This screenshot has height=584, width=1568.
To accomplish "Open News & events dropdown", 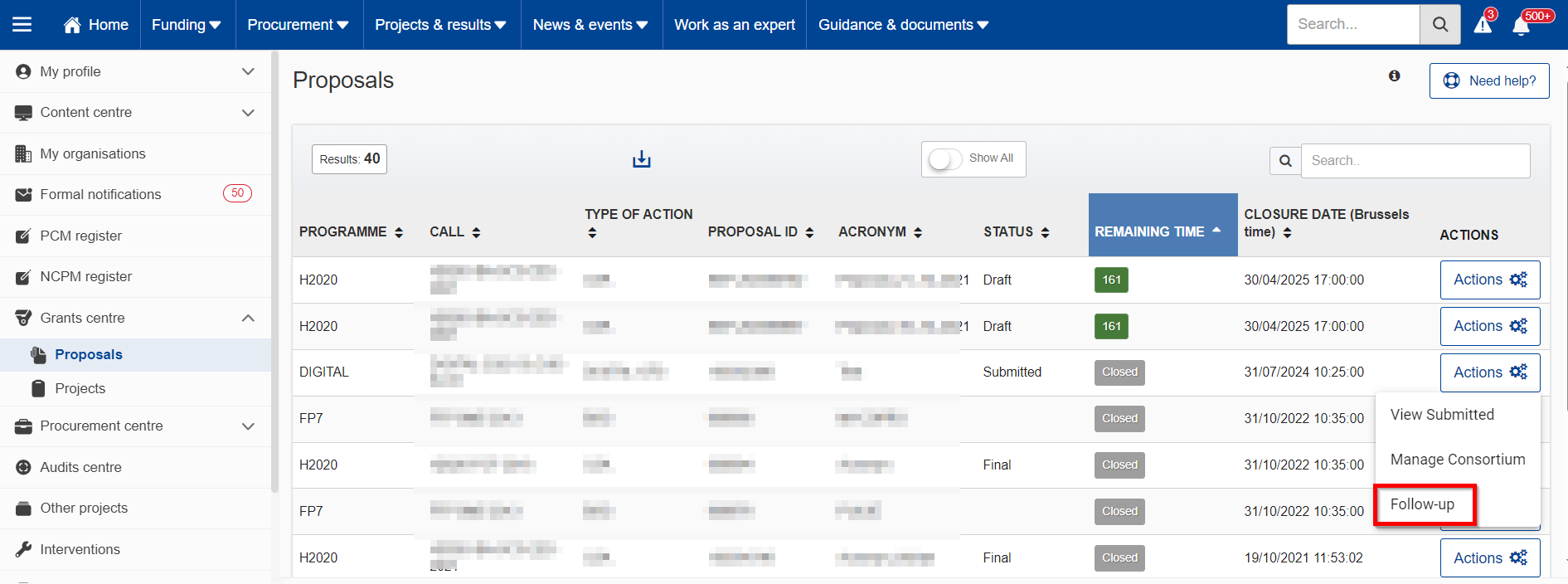I will 590,25.
